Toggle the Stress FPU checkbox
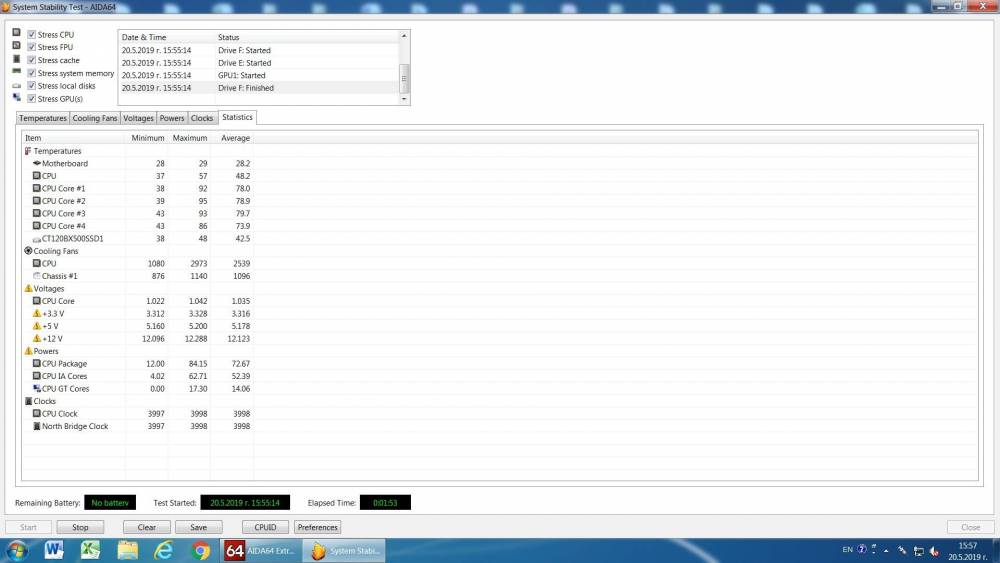 [31, 47]
